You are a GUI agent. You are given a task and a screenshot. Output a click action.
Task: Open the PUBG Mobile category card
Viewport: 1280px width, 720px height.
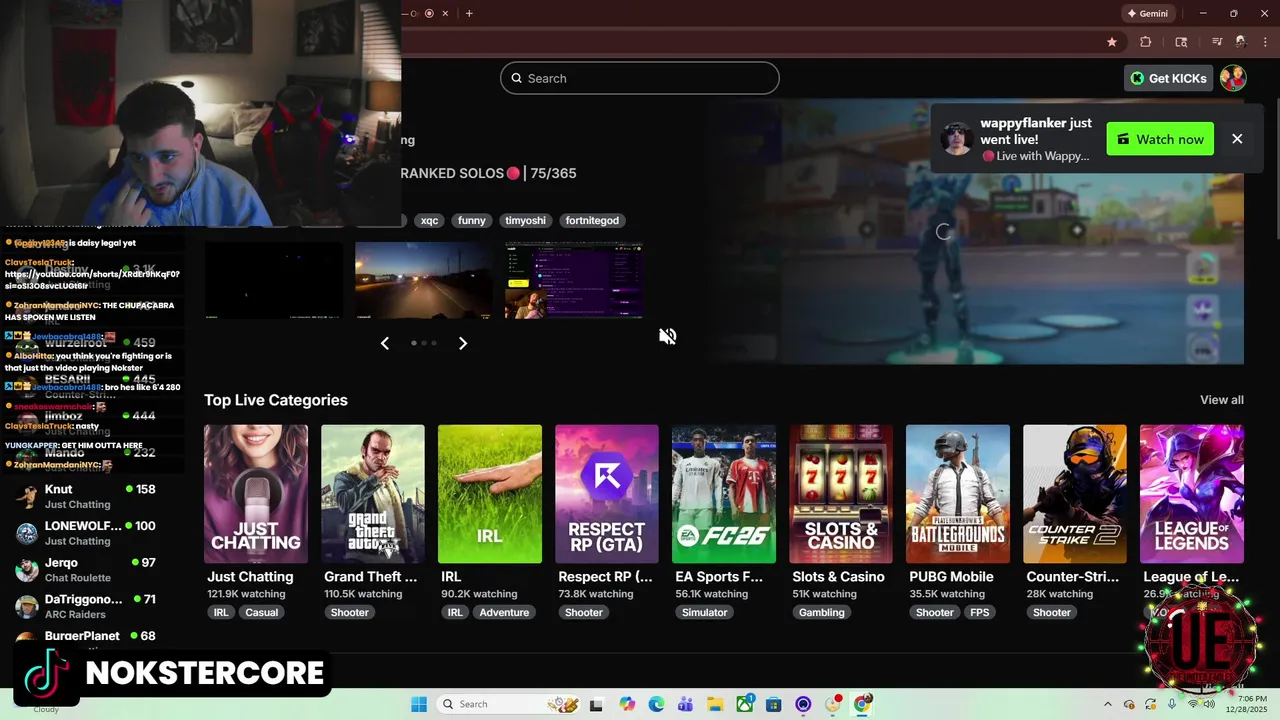[x=958, y=494]
